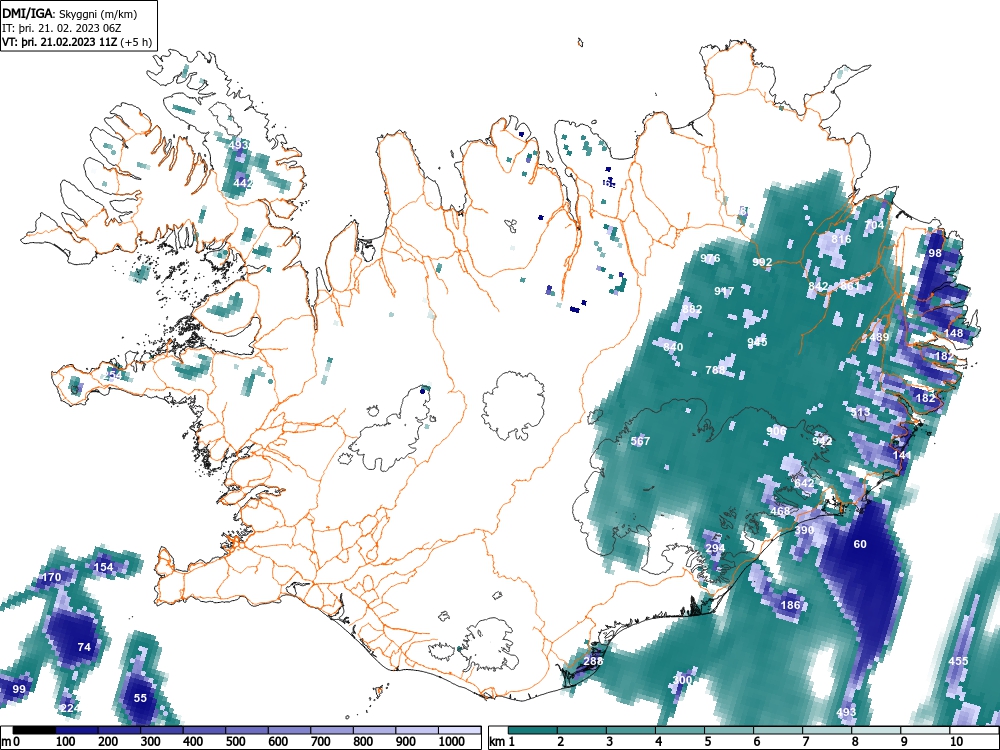Image resolution: width=1000 pixels, height=750 pixels.
Task: Click the visibility value 567
Action: click(x=640, y=441)
